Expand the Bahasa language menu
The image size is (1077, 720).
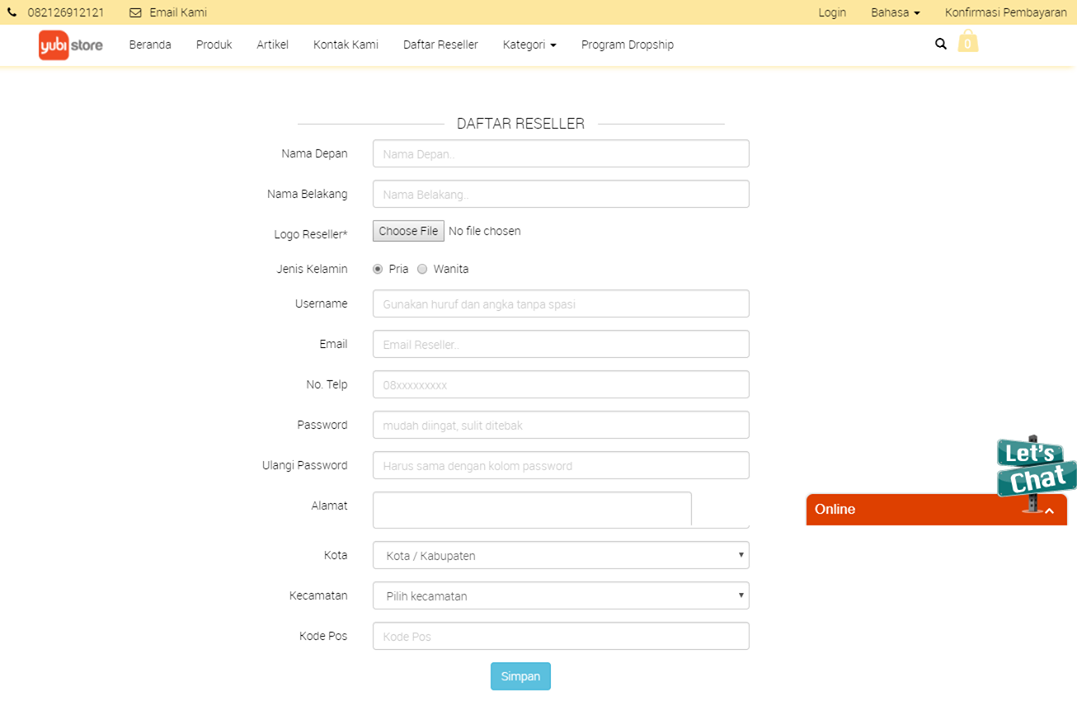point(895,12)
